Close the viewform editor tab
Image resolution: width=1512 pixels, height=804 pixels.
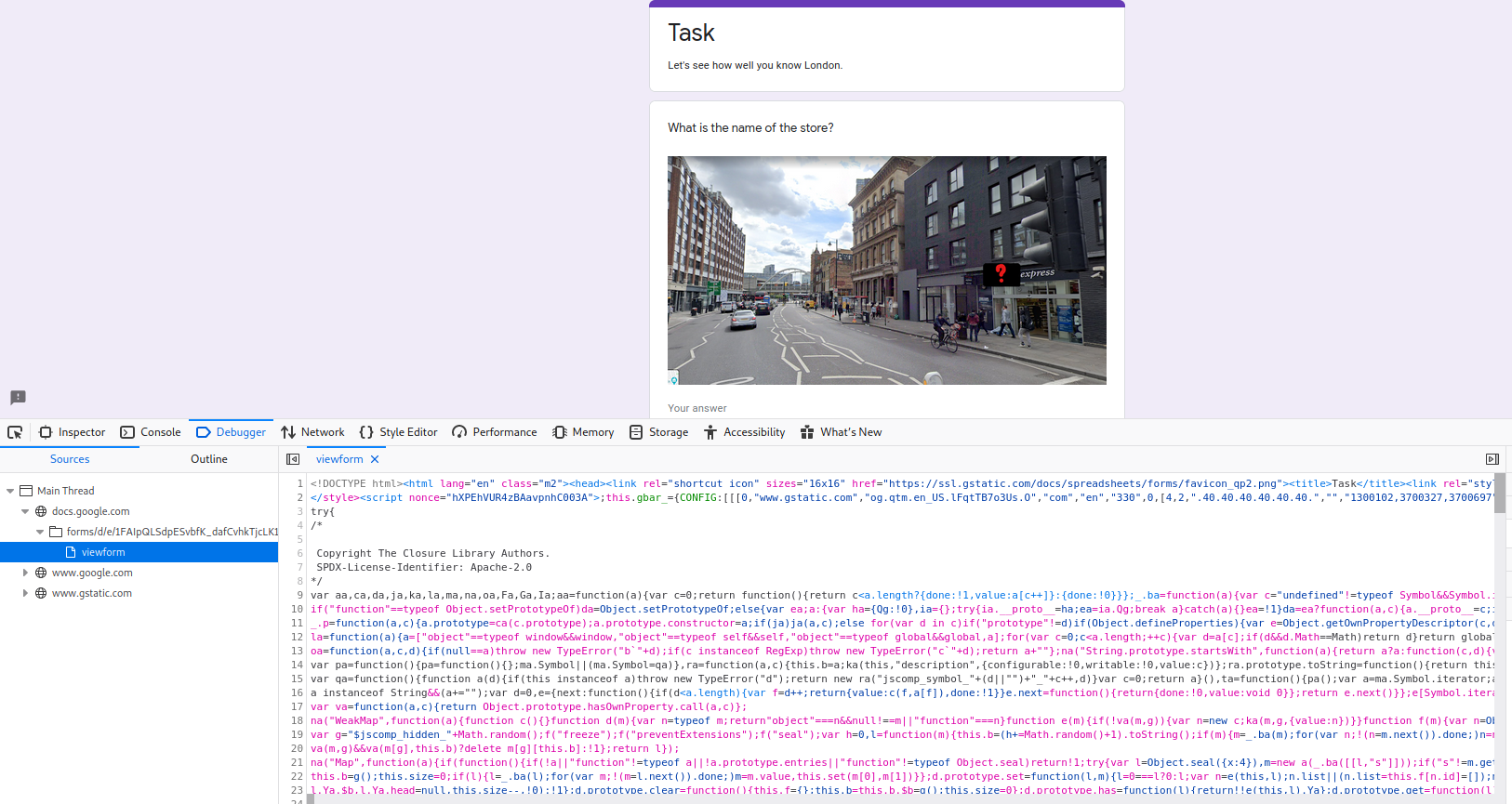pyautogui.click(x=375, y=459)
